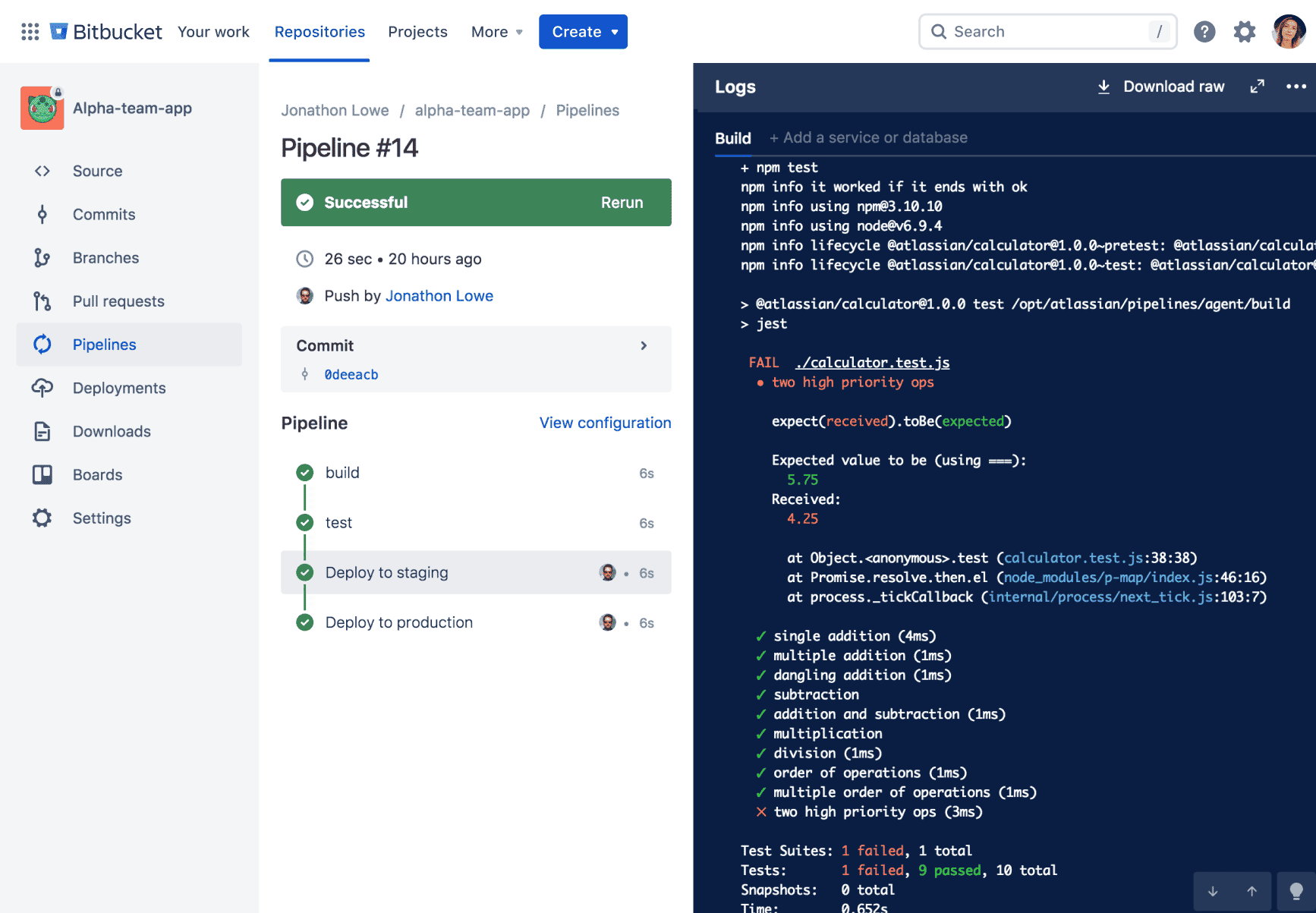Screen dimensions: 1316x913
Task: Open Source in the sidebar
Action: (129, 171)
